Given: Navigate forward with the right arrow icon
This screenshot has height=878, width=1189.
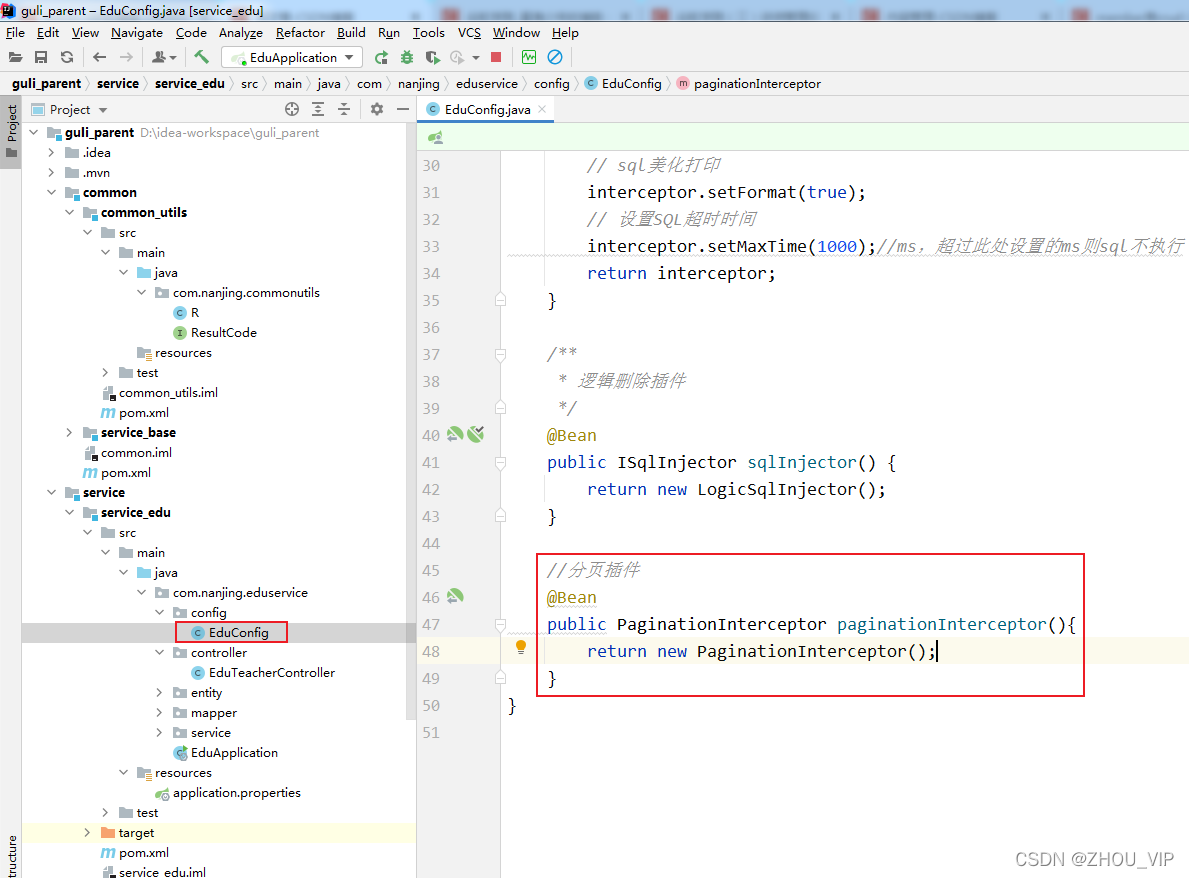Looking at the screenshot, I should coord(126,57).
